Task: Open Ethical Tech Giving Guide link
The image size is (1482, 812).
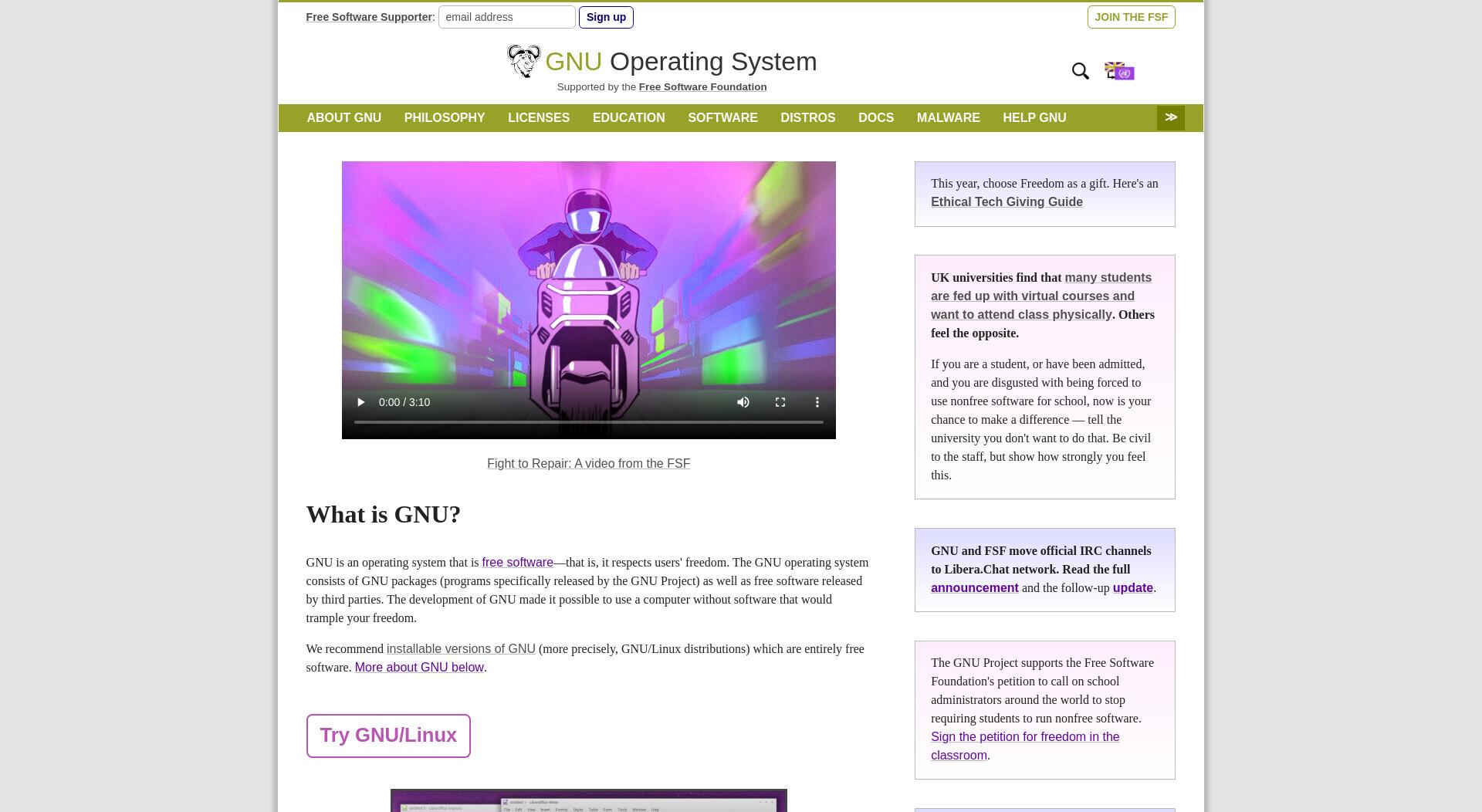Action: point(1007,202)
